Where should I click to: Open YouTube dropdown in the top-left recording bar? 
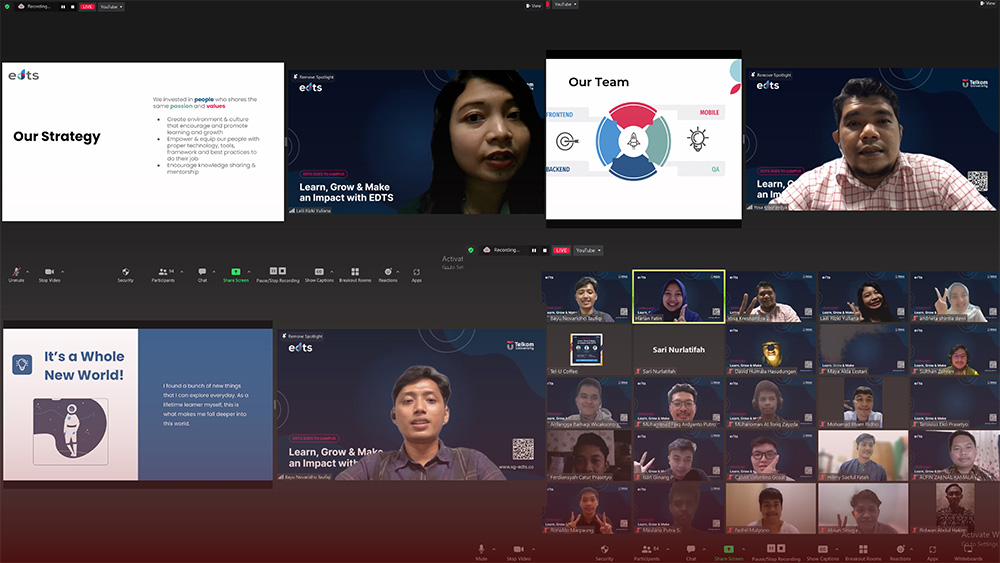(111, 6)
